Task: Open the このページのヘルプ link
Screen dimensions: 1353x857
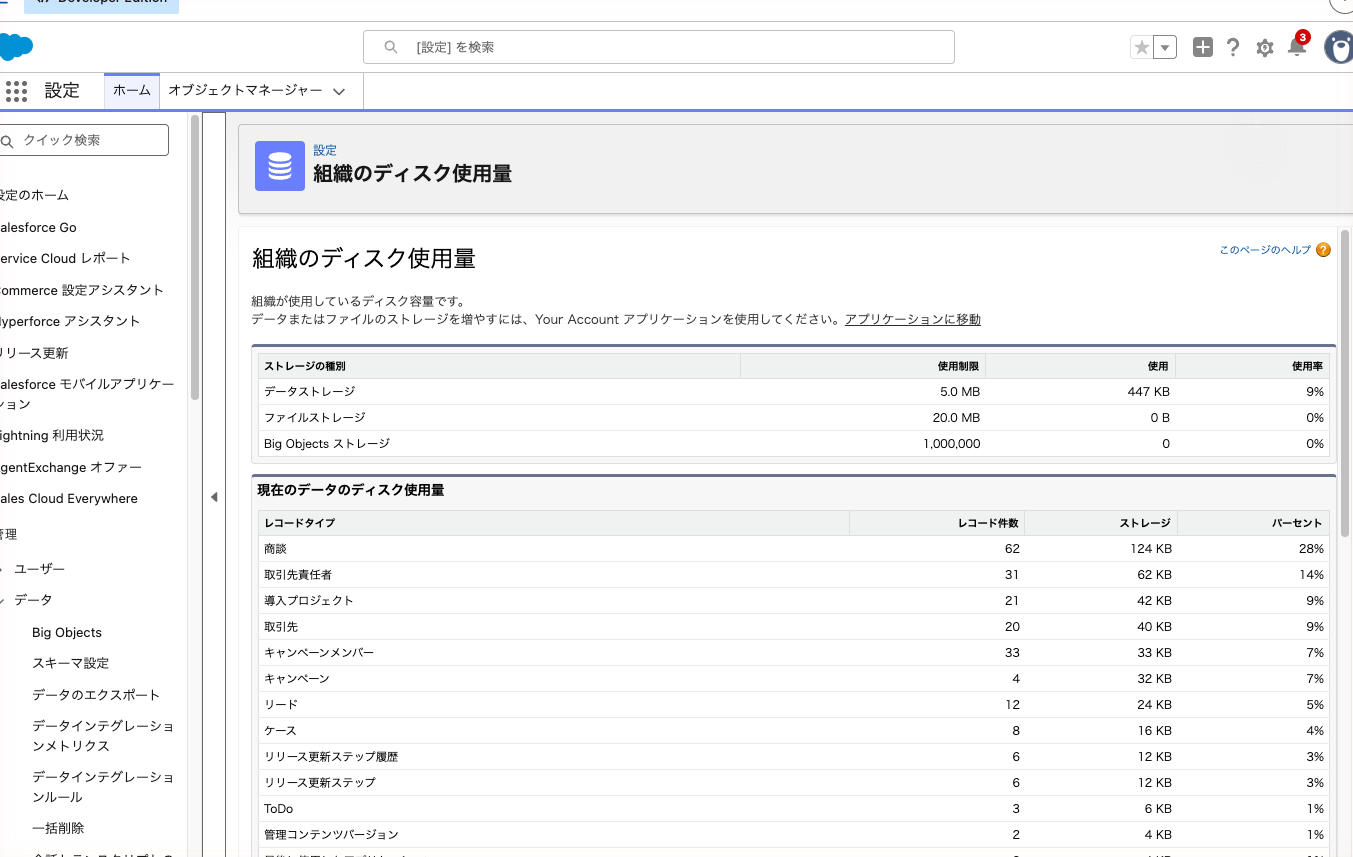Action: [x=1265, y=250]
